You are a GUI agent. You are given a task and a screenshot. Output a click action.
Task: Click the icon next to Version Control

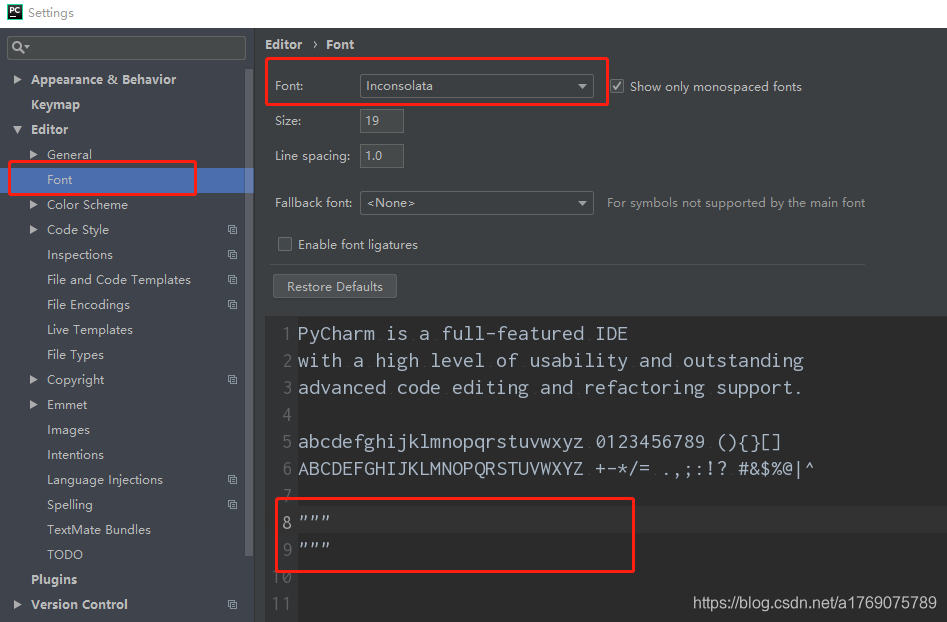pos(232,604)
